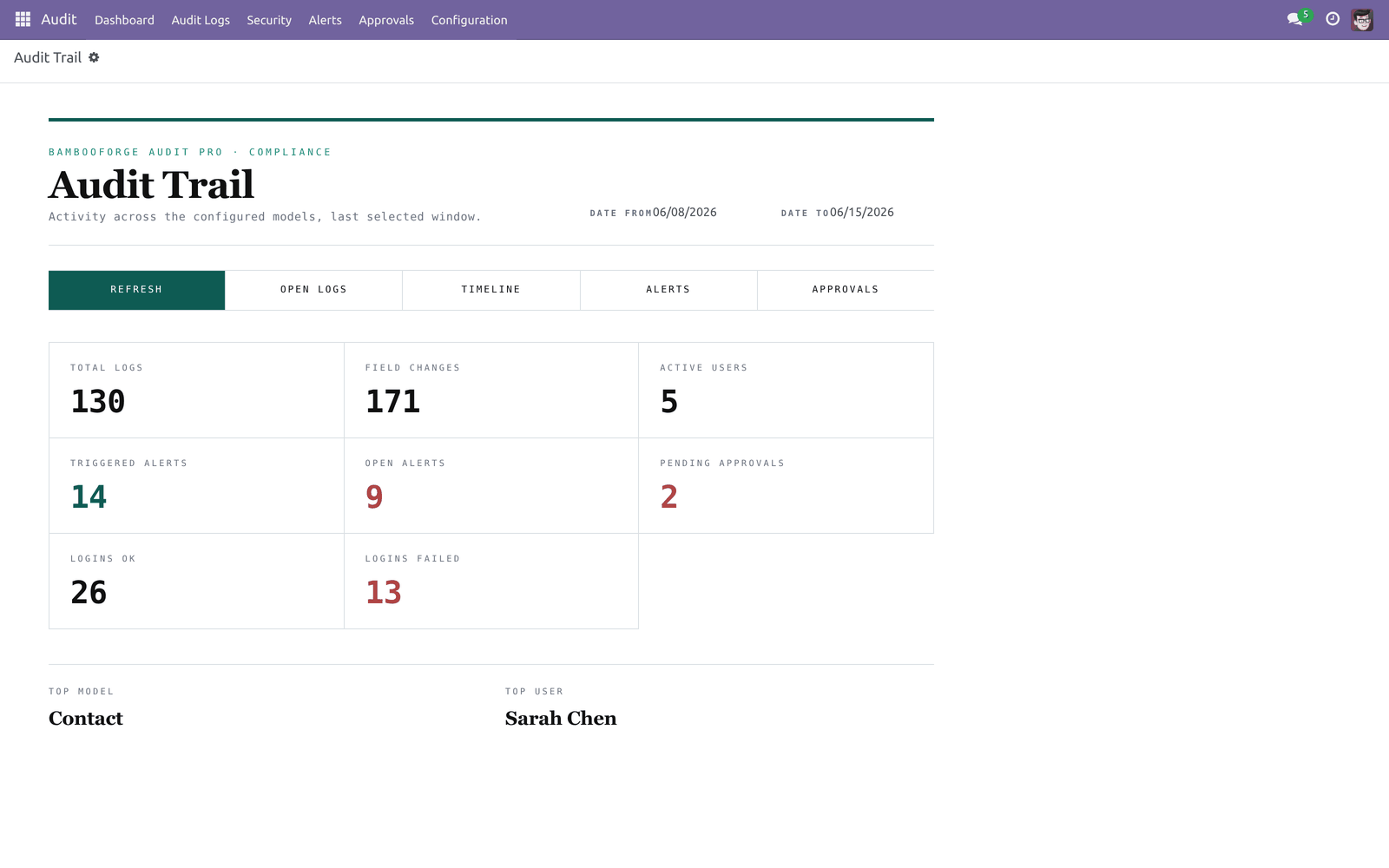The height and width of the screenshot is (868, 1389).
Task: Click the Open Alerts value 9
Action: pyautogui.click(x=374, y=497)
